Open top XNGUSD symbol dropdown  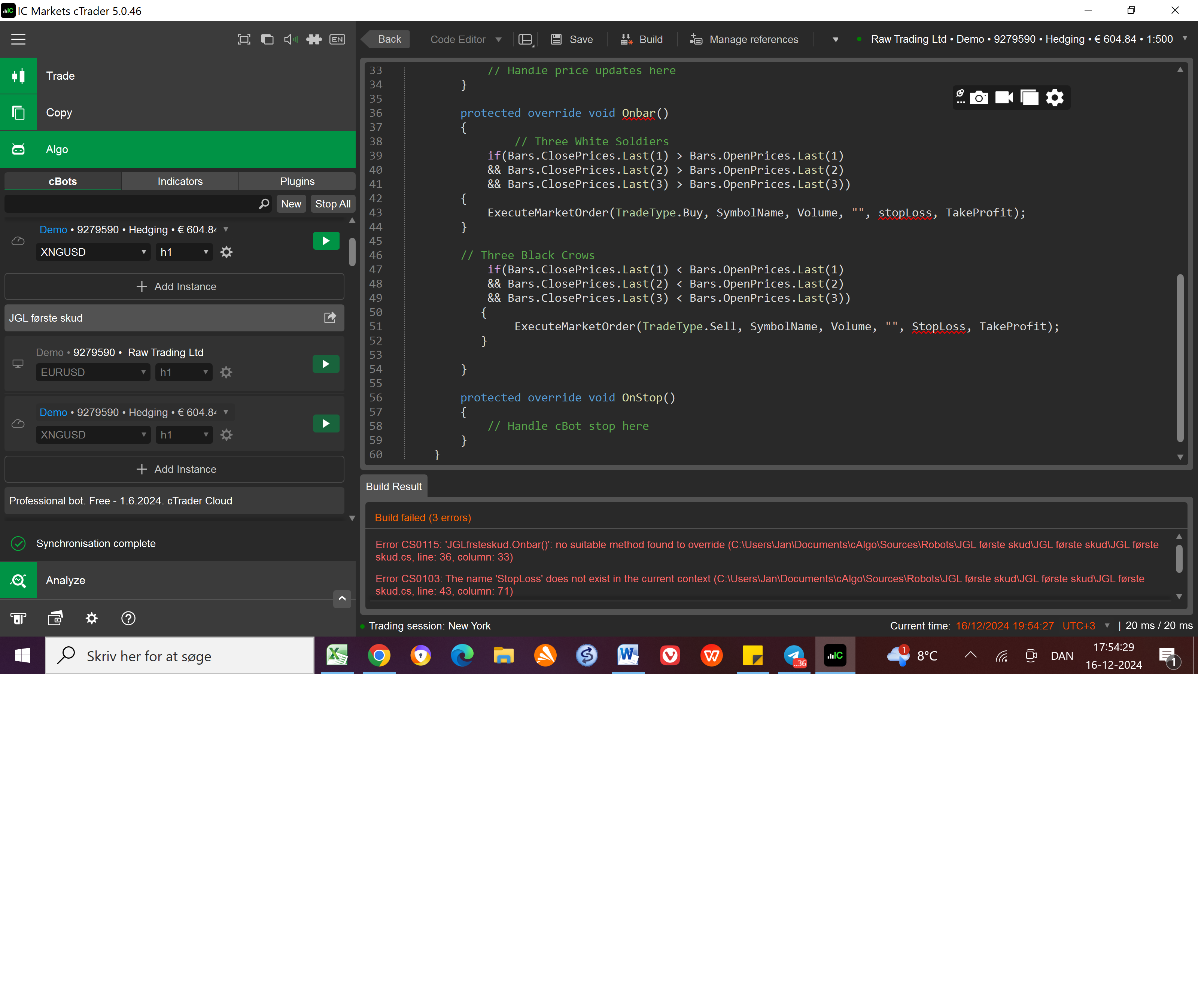coord(93,252)
